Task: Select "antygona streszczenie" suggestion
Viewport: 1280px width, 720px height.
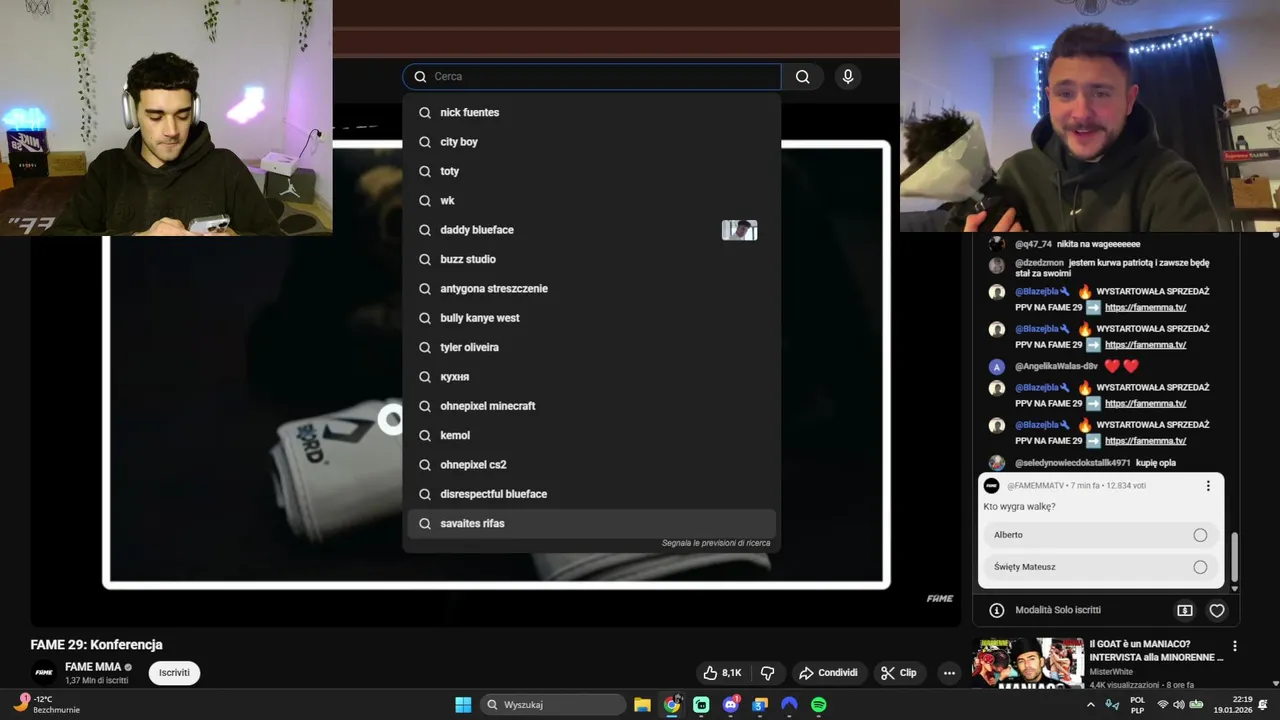Action: pos(592,289)
